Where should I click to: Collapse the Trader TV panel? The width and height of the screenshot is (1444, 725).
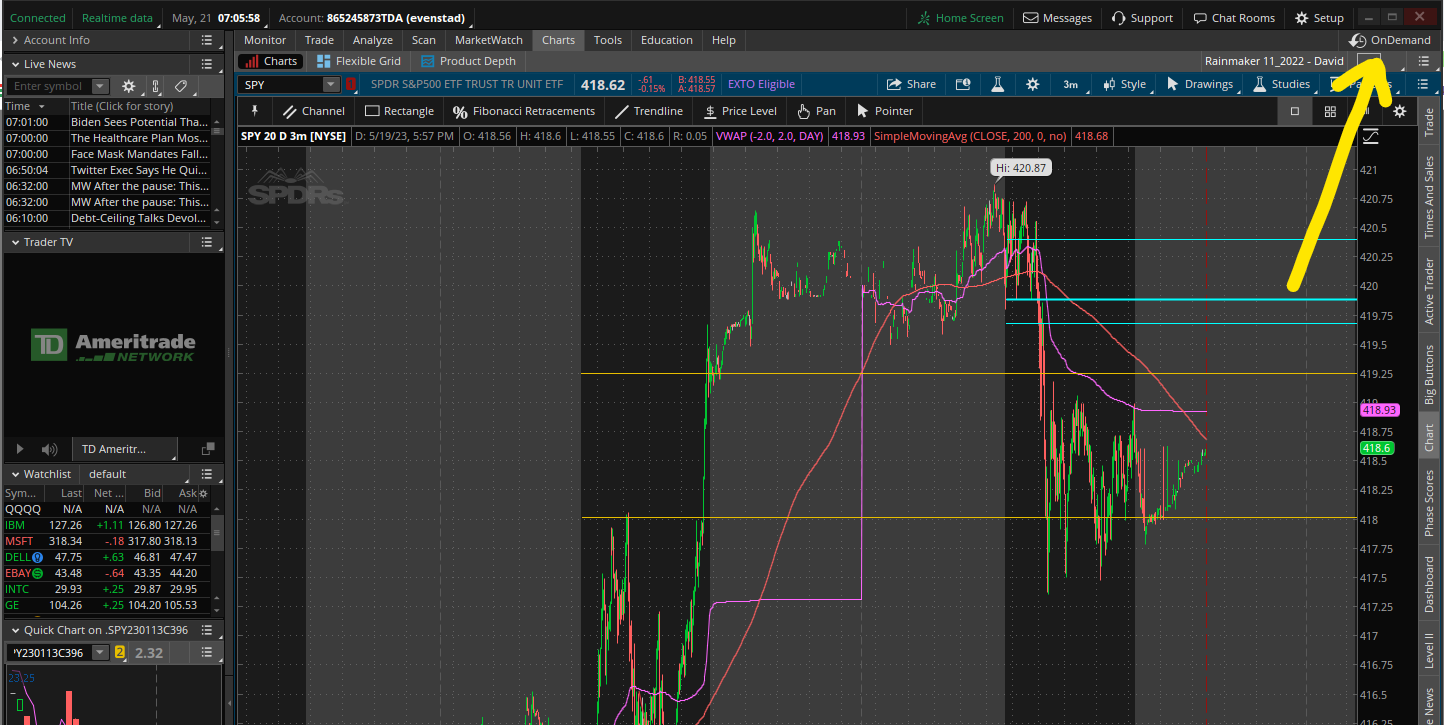pos(14,242)
